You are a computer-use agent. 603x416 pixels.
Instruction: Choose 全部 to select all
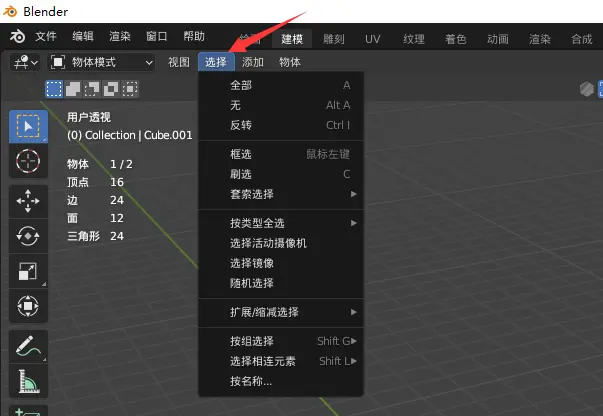281,85
